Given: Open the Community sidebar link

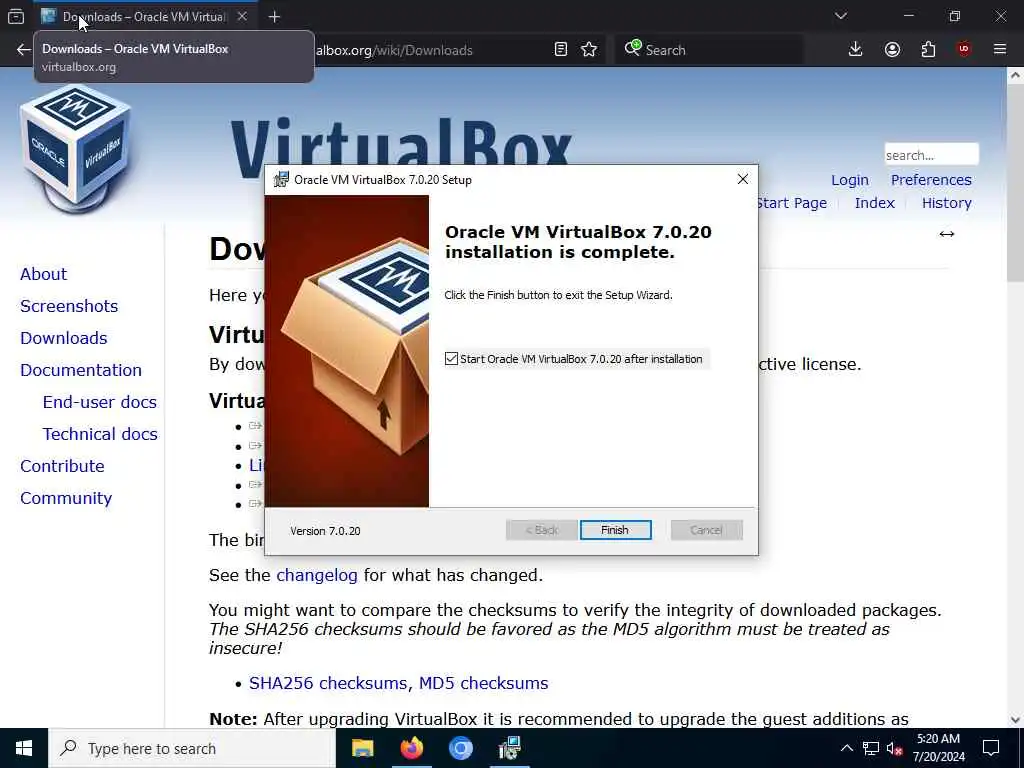Looking at the screenshot, I should tap(66, 498).
